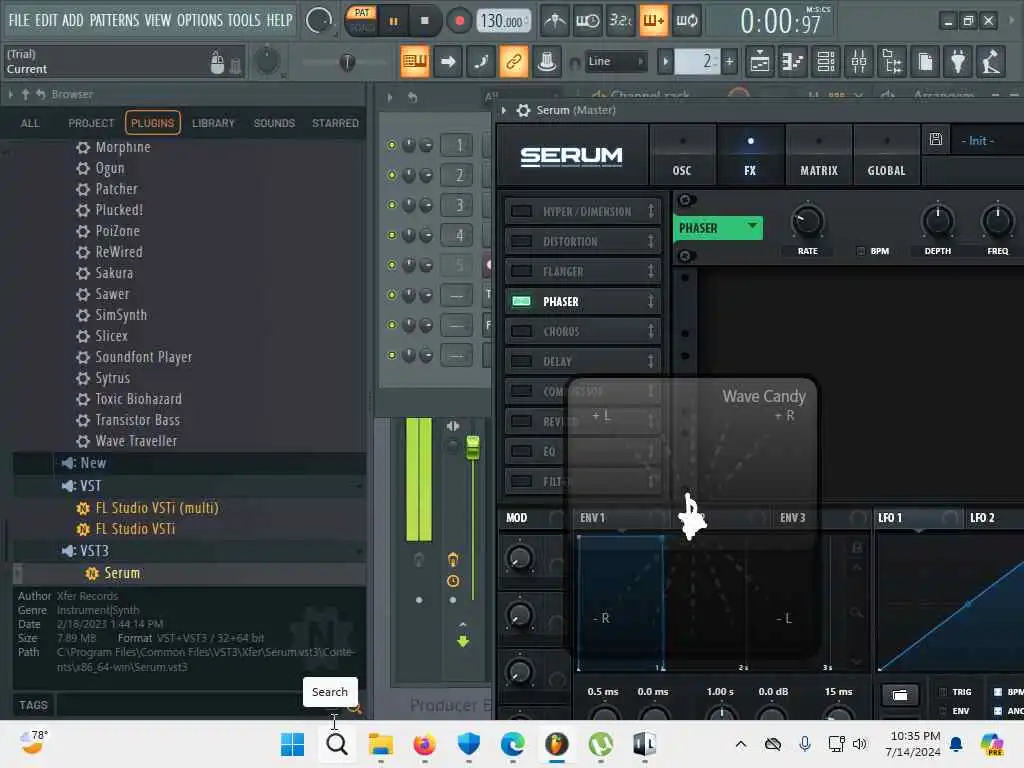Toggle the BPM checkbox under phaser rate

click(x=861, y=251)
